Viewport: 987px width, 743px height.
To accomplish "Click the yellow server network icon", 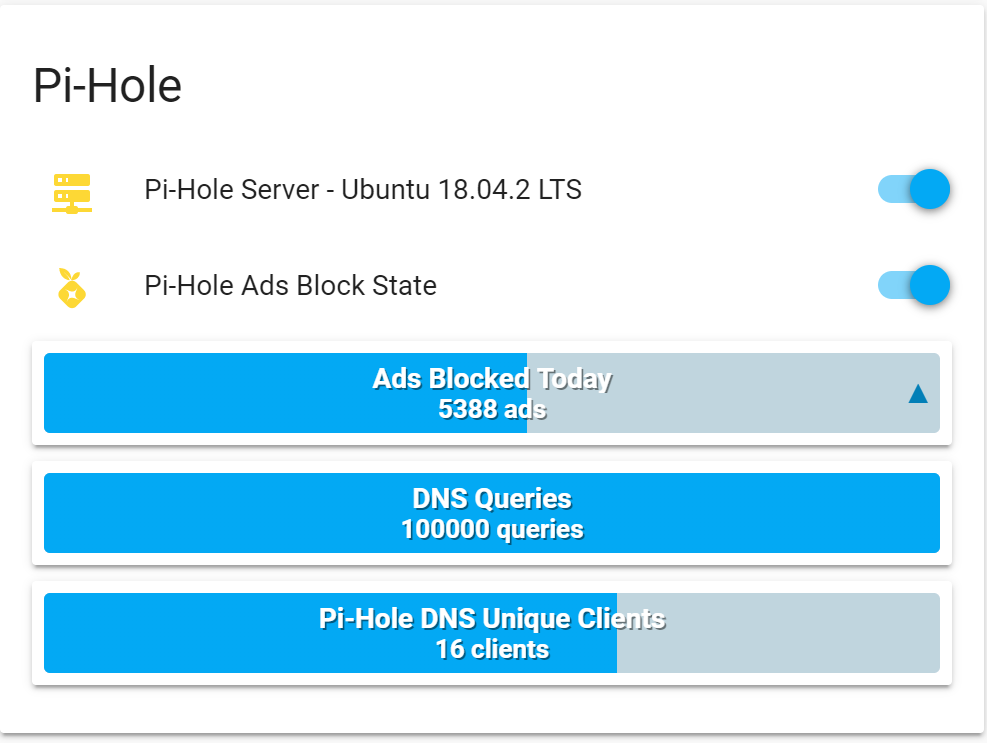I will tap(72, 193).
